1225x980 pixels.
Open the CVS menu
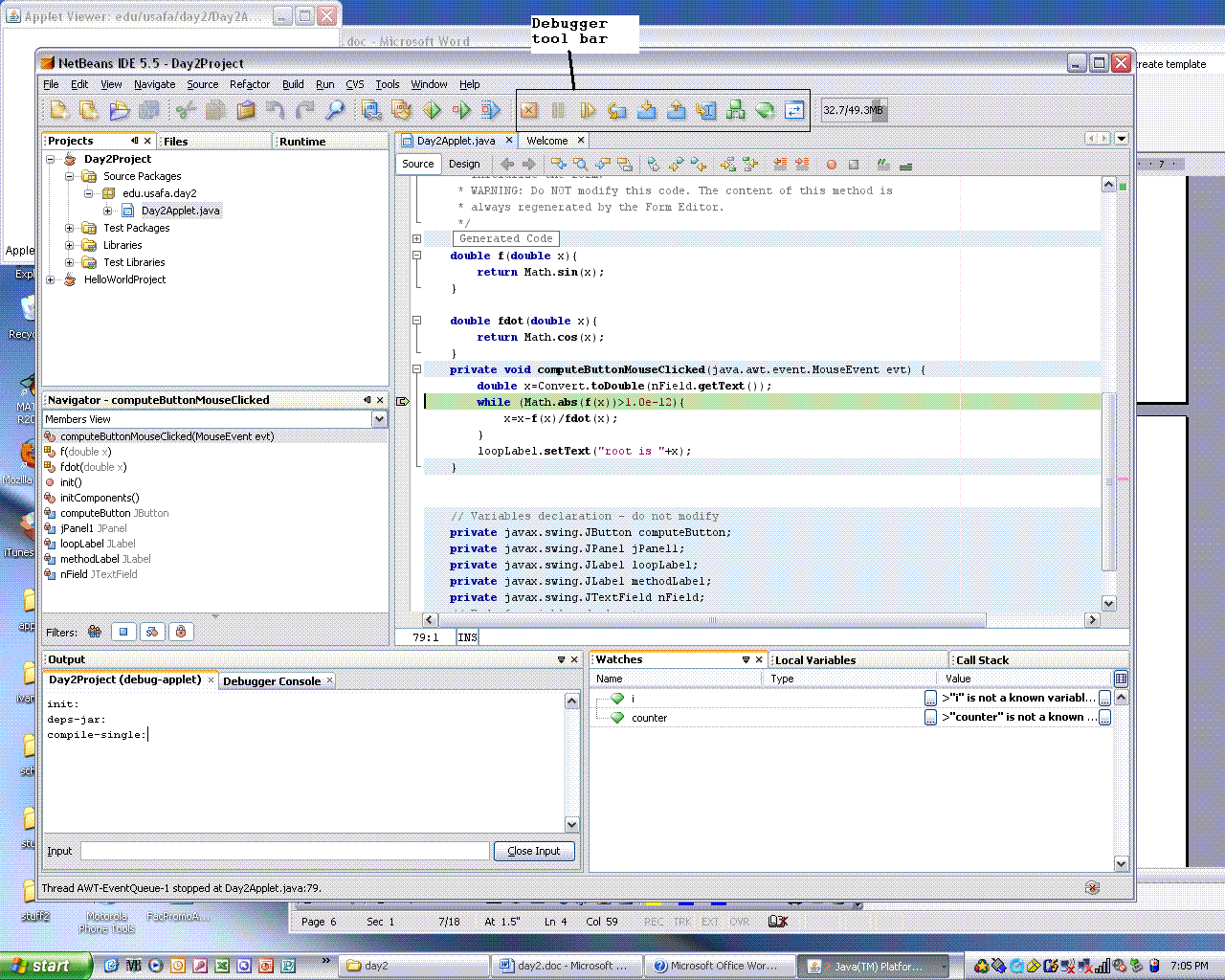click(x=354, y=84)
